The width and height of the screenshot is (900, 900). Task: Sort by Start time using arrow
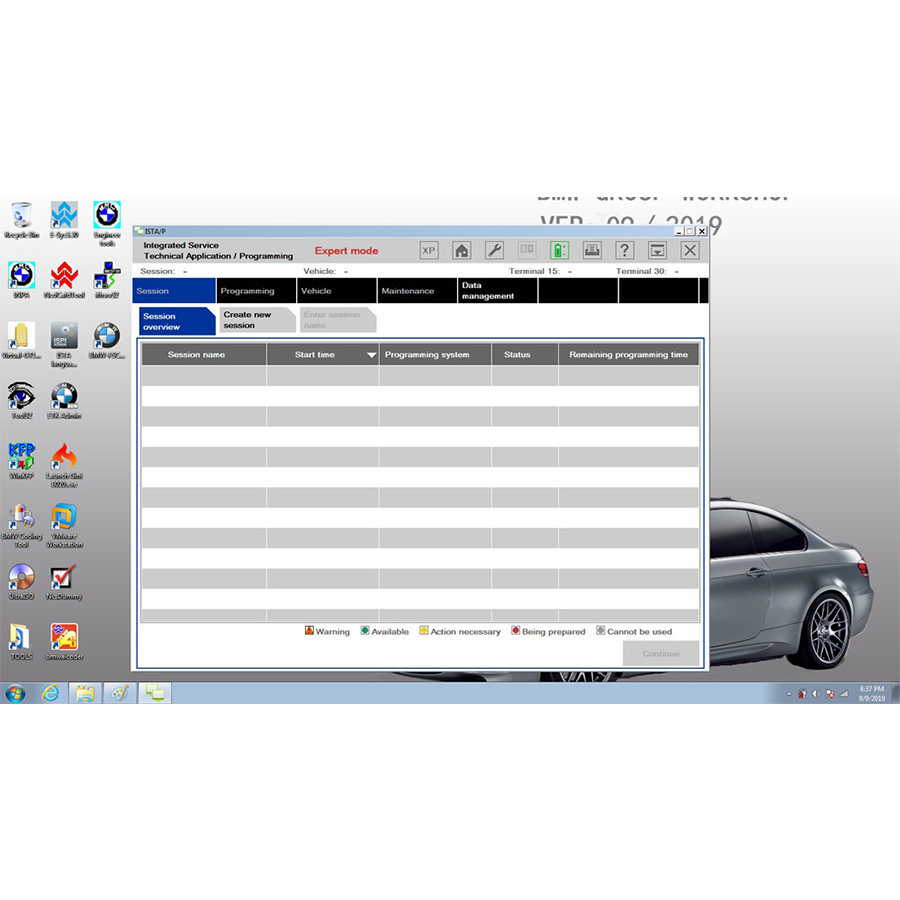click(371, 355)
